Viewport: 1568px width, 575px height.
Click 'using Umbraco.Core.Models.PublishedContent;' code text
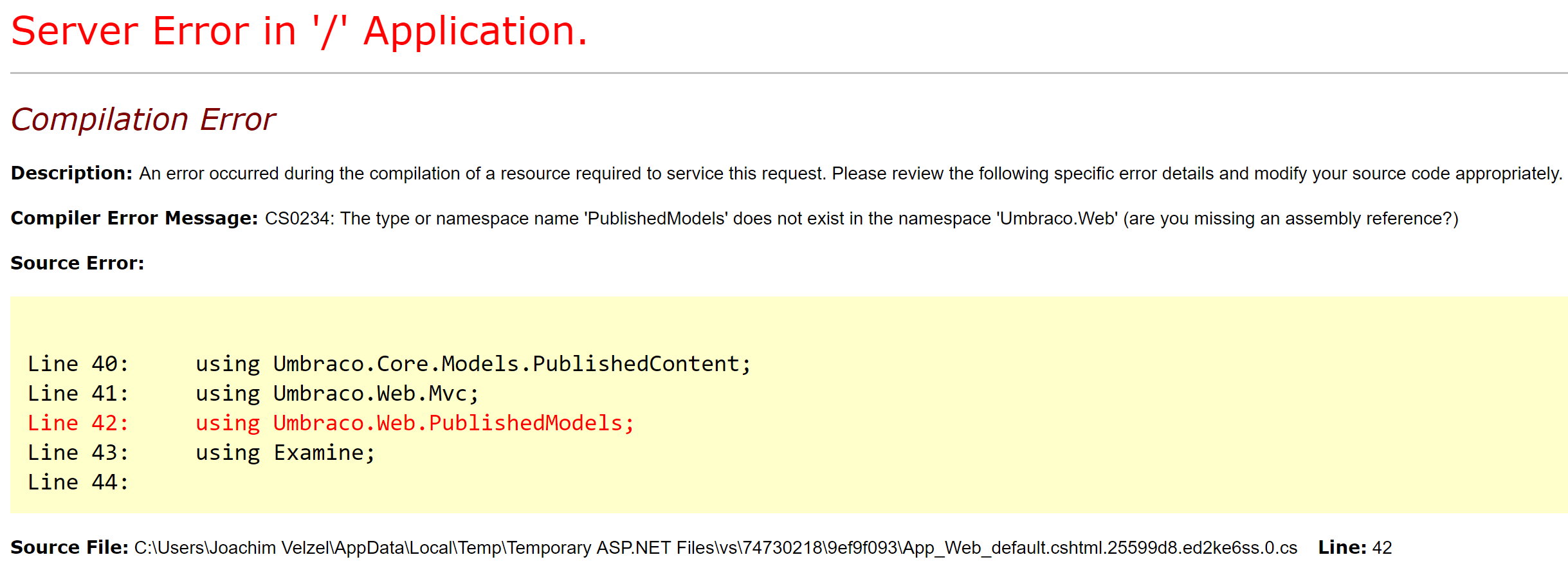473,364
